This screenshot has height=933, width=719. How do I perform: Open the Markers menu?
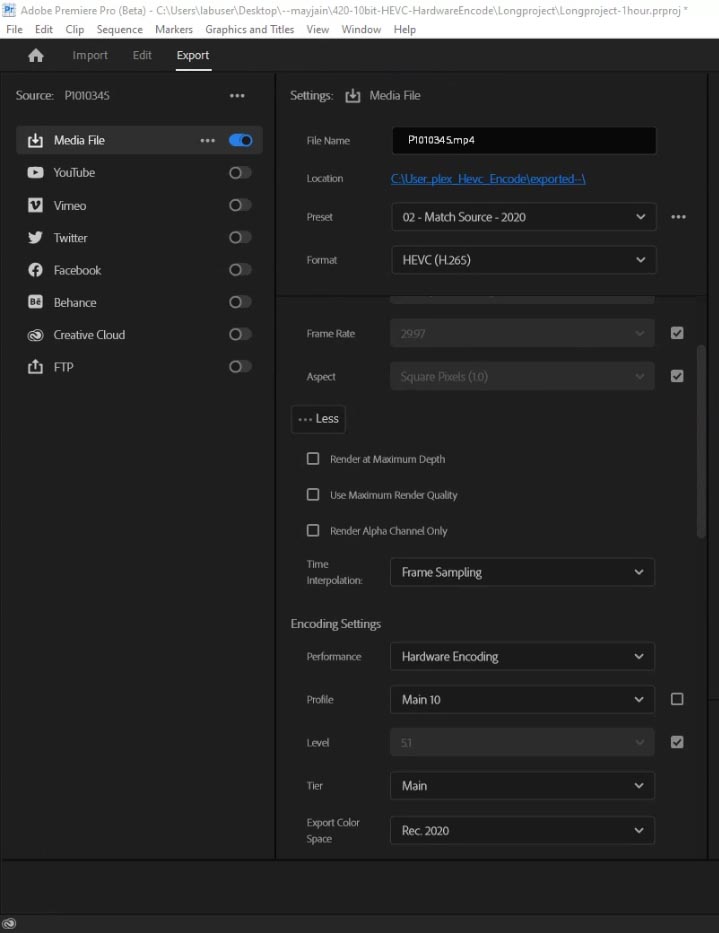[x=174, y=29]
